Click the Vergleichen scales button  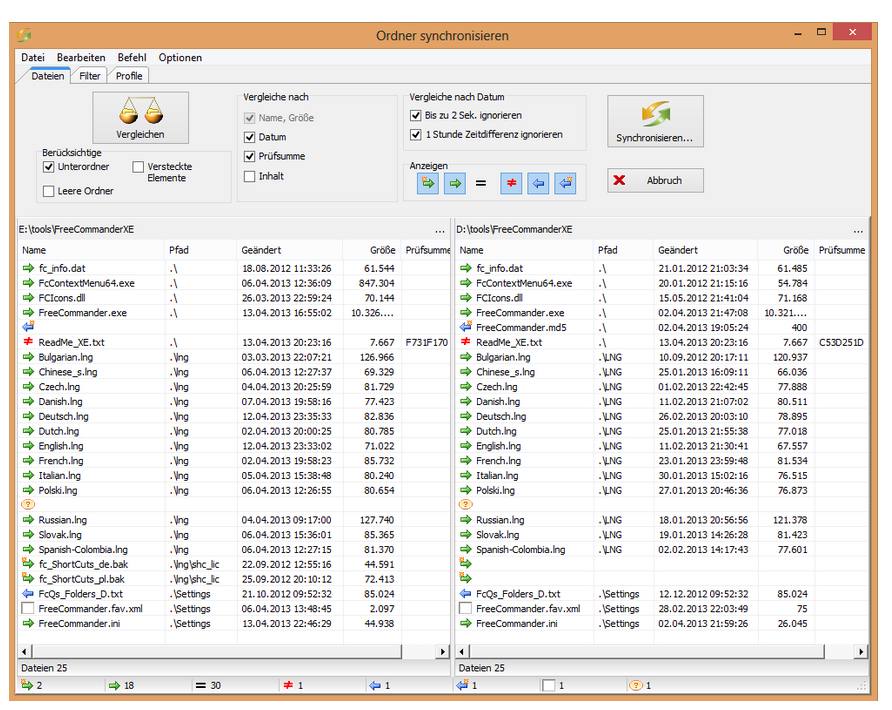(141, 118)
